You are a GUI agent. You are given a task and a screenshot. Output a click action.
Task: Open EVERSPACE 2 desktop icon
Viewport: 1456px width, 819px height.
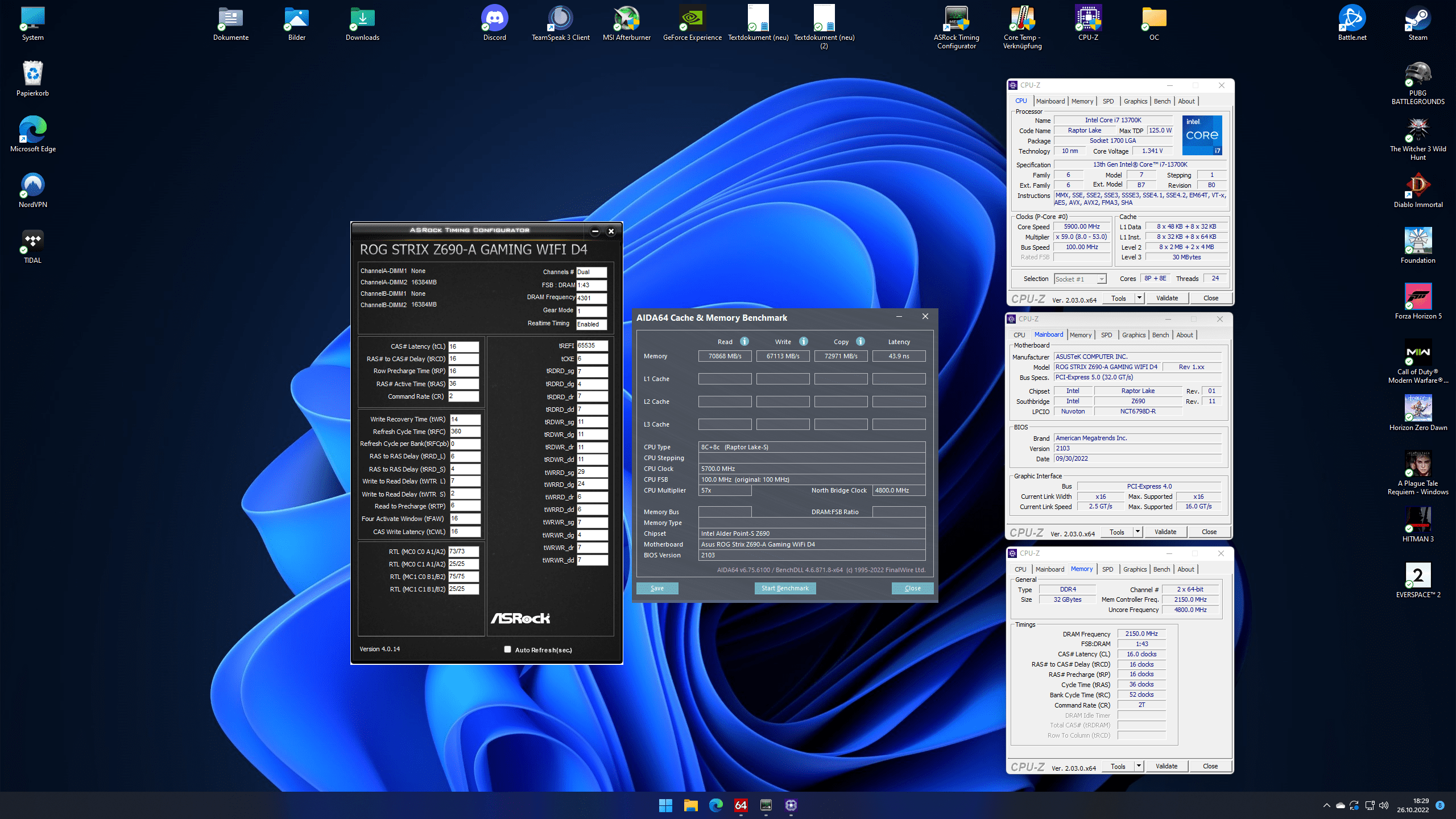(1418, 581)
